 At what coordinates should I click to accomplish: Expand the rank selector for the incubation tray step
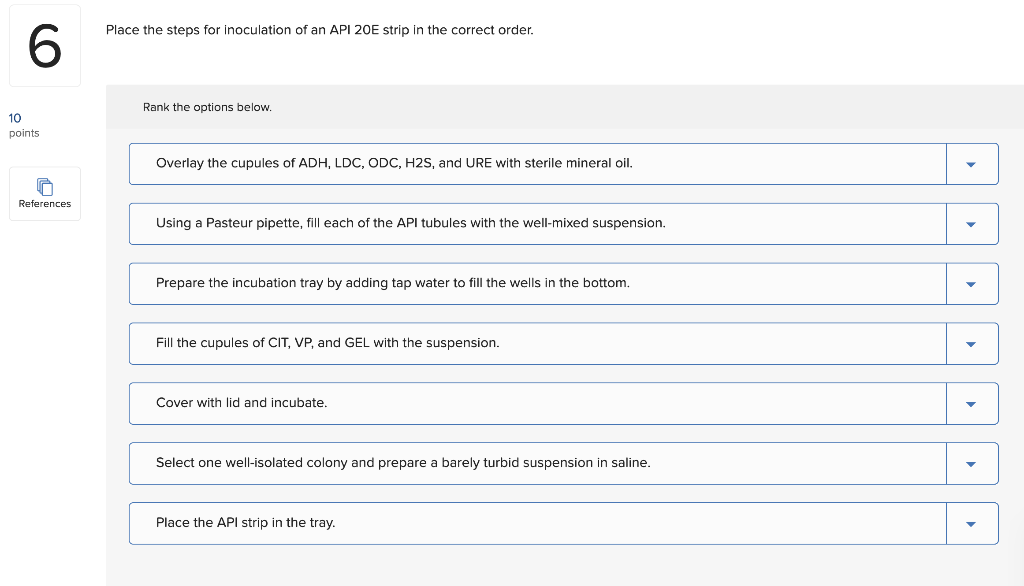click(x=971, y=283)
